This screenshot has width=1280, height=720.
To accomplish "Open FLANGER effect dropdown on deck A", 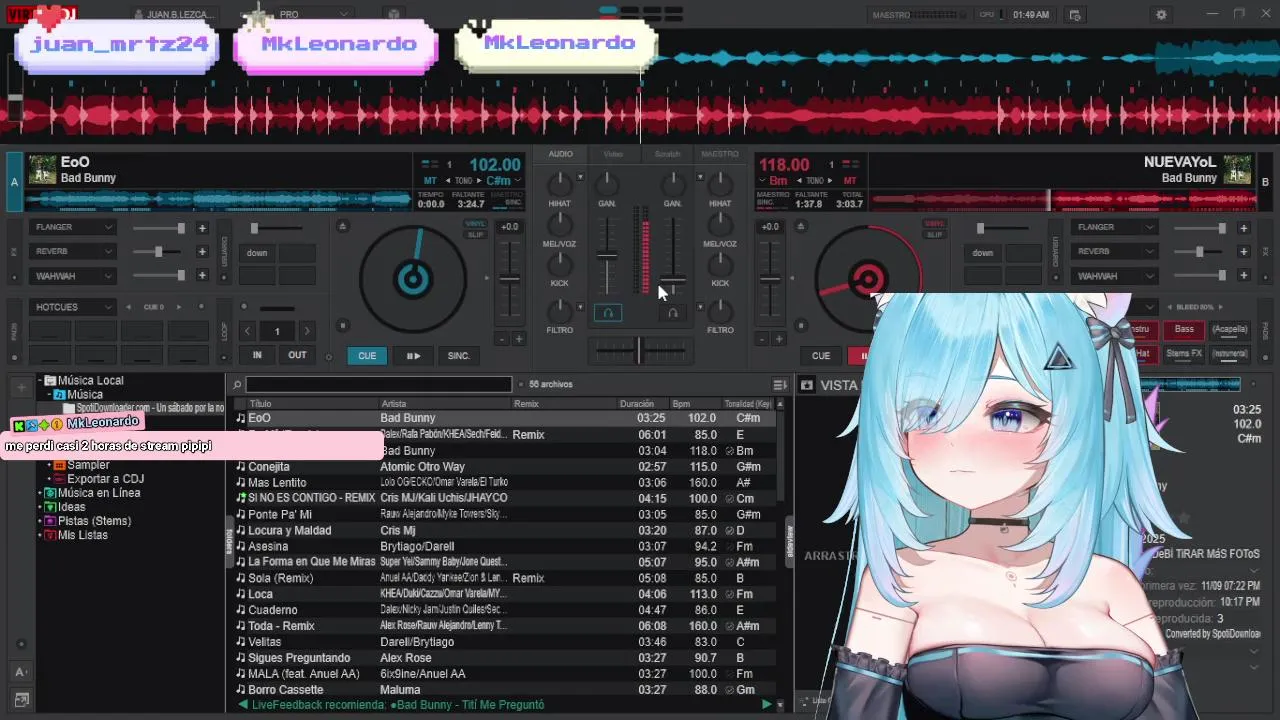I will (73, 227).
